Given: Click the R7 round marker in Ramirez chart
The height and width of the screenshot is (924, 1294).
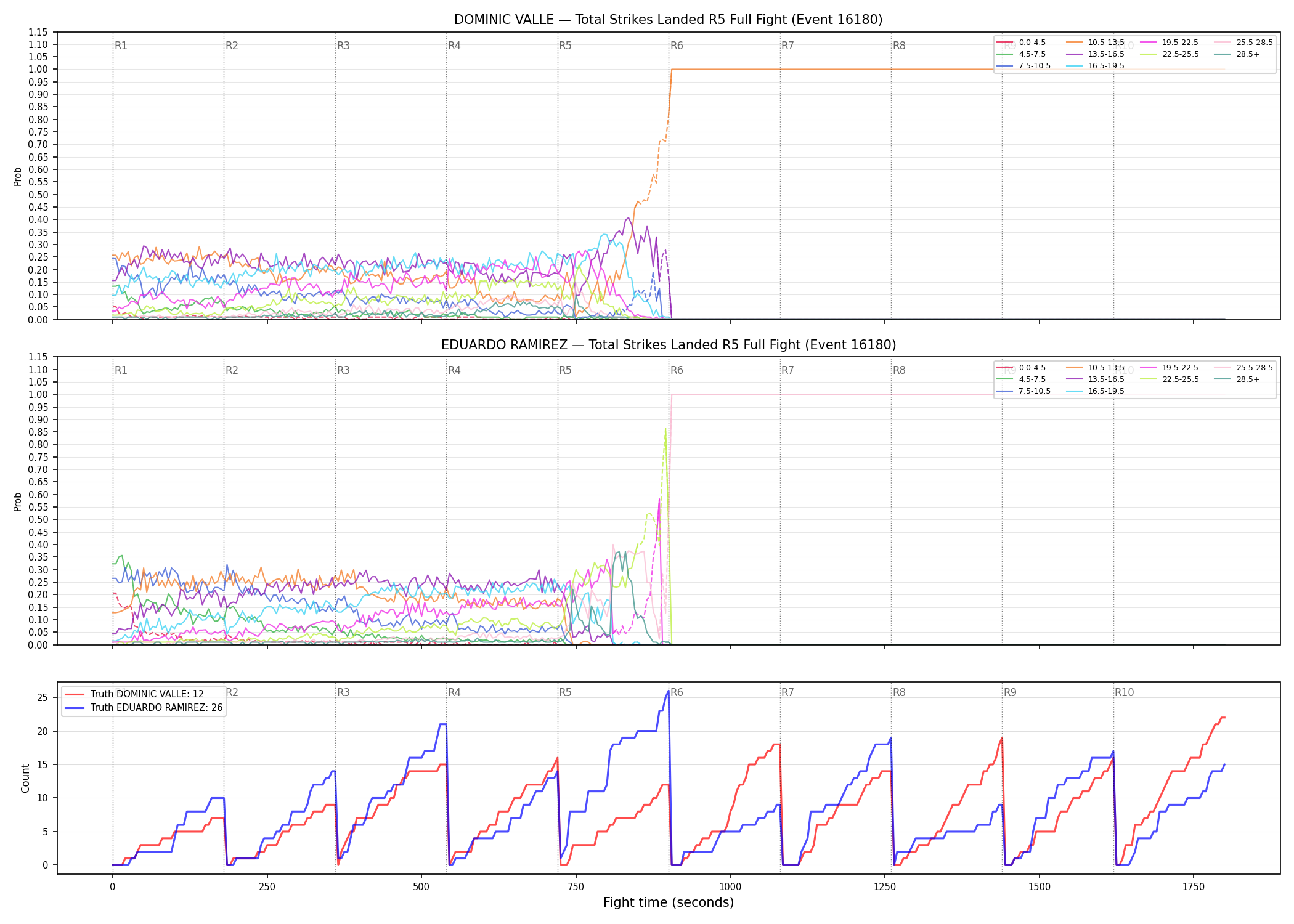Looking at the screenshot, I should coord(787,370).
